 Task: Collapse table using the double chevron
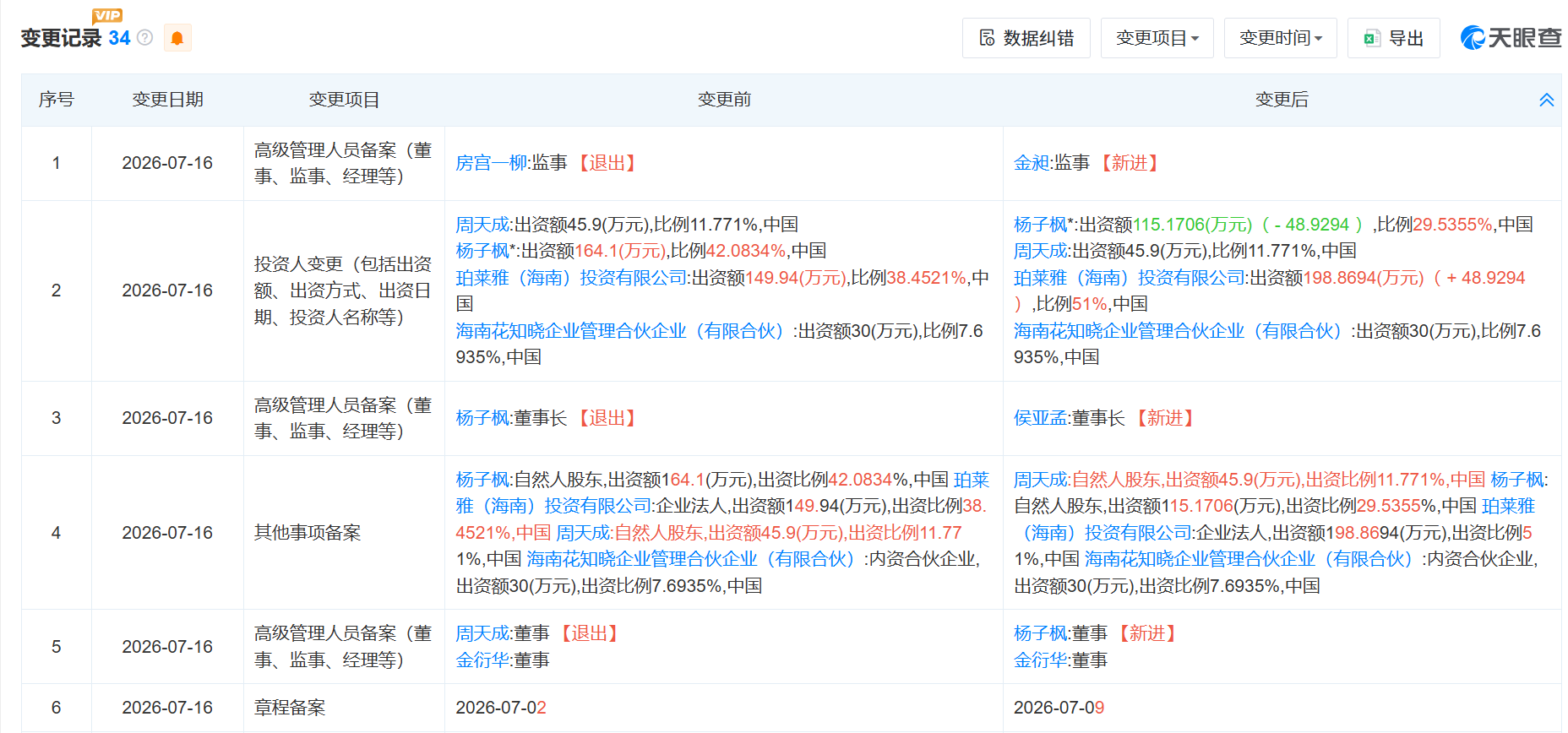(x=1547, y=100)
